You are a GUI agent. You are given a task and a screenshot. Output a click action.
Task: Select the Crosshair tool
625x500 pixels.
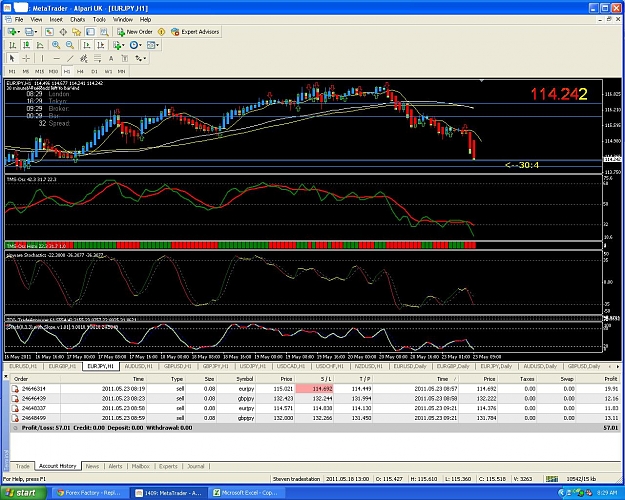point(26,59)
